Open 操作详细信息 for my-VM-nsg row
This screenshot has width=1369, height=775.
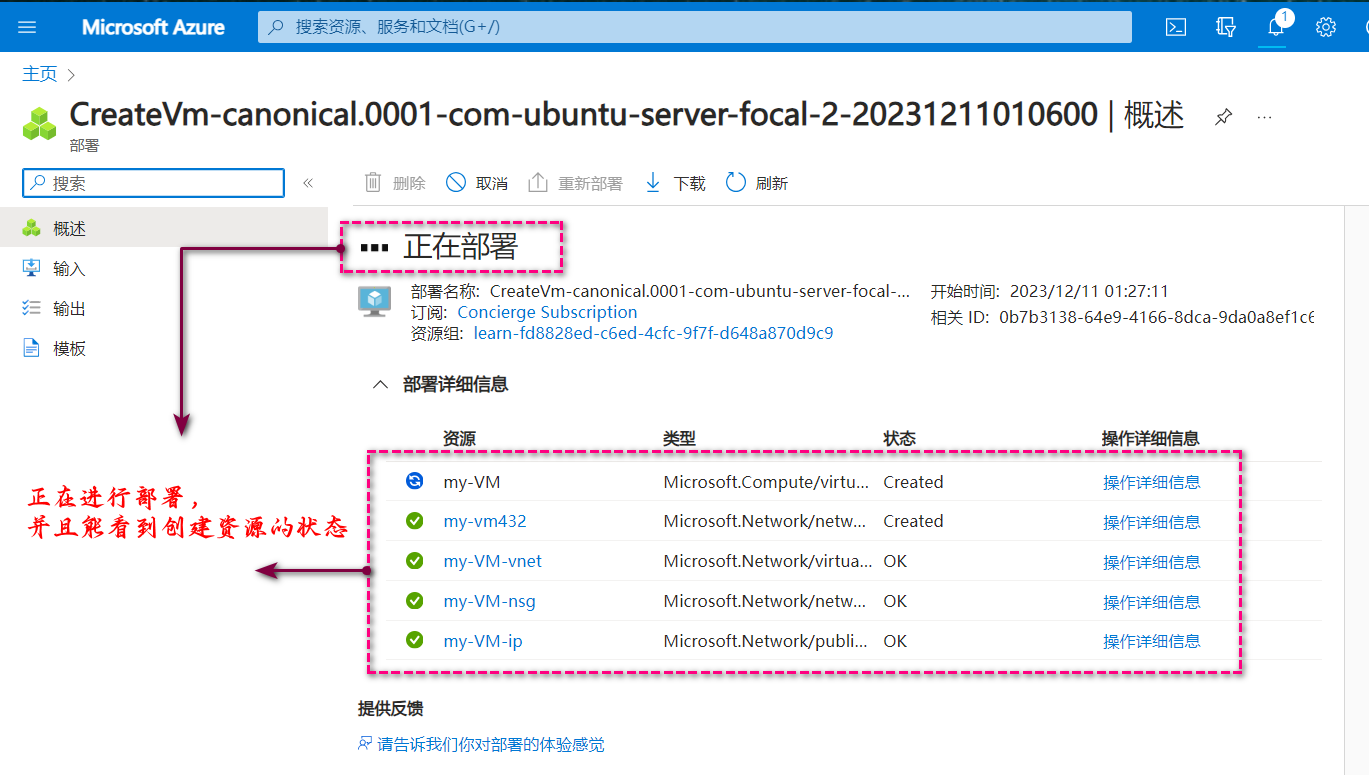pos(1152,602)
